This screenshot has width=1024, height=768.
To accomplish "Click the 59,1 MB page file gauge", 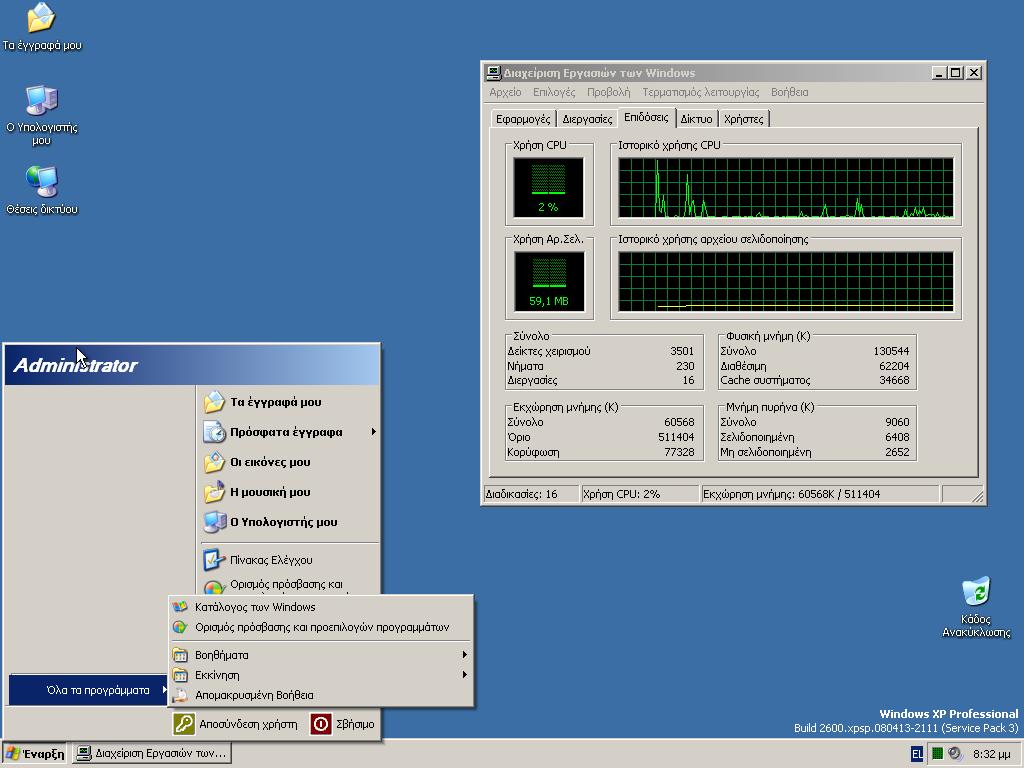I will [x=549, y=281].
